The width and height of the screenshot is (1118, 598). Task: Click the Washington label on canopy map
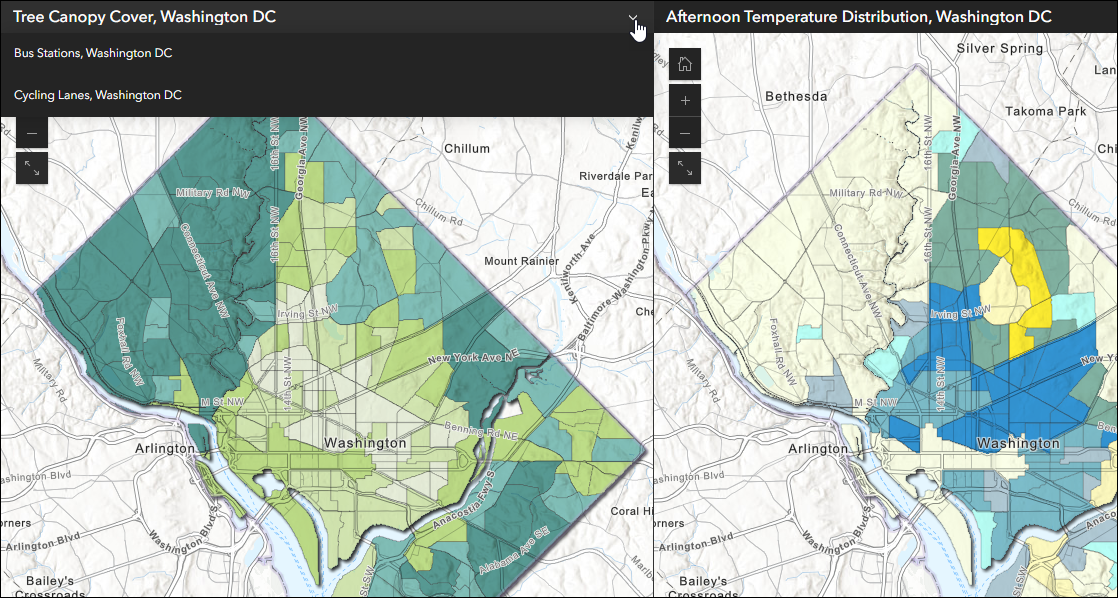pos(365,443)
